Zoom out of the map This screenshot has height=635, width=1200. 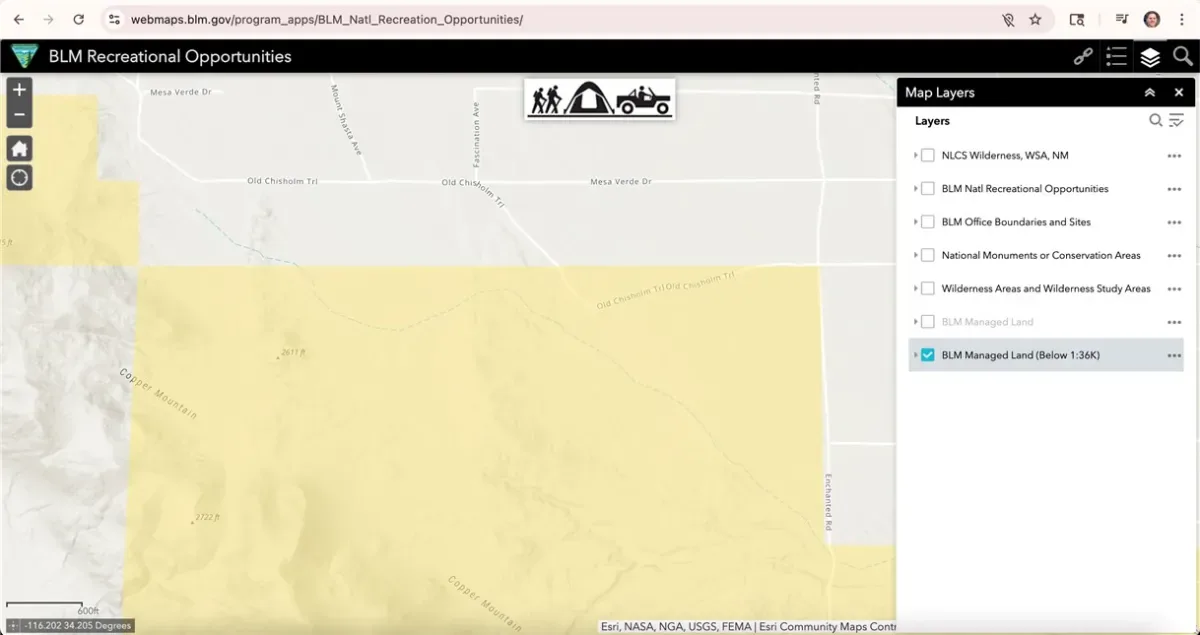pos(19,115)
